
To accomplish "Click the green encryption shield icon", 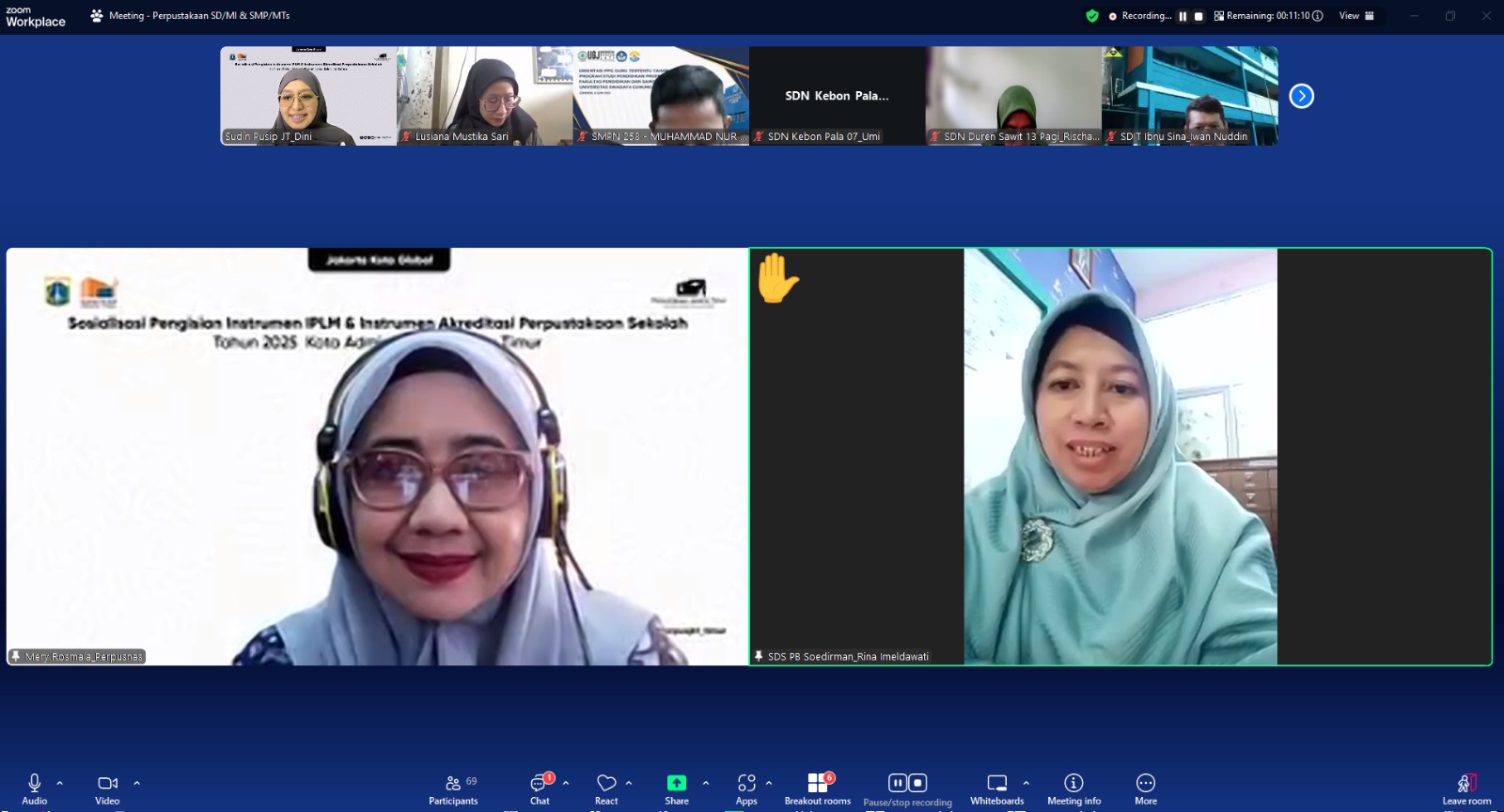I will [x=1092, y=16].
